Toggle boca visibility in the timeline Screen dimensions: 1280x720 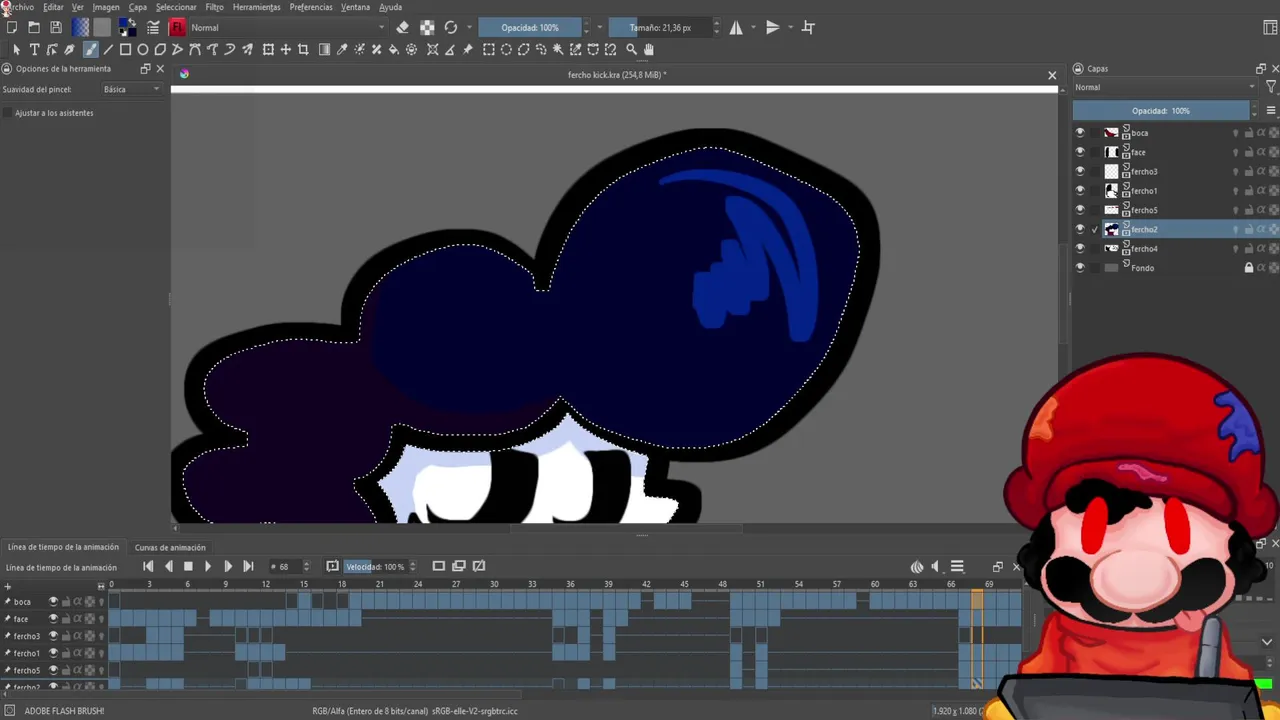pyautogui.click(x=53, y=601)
